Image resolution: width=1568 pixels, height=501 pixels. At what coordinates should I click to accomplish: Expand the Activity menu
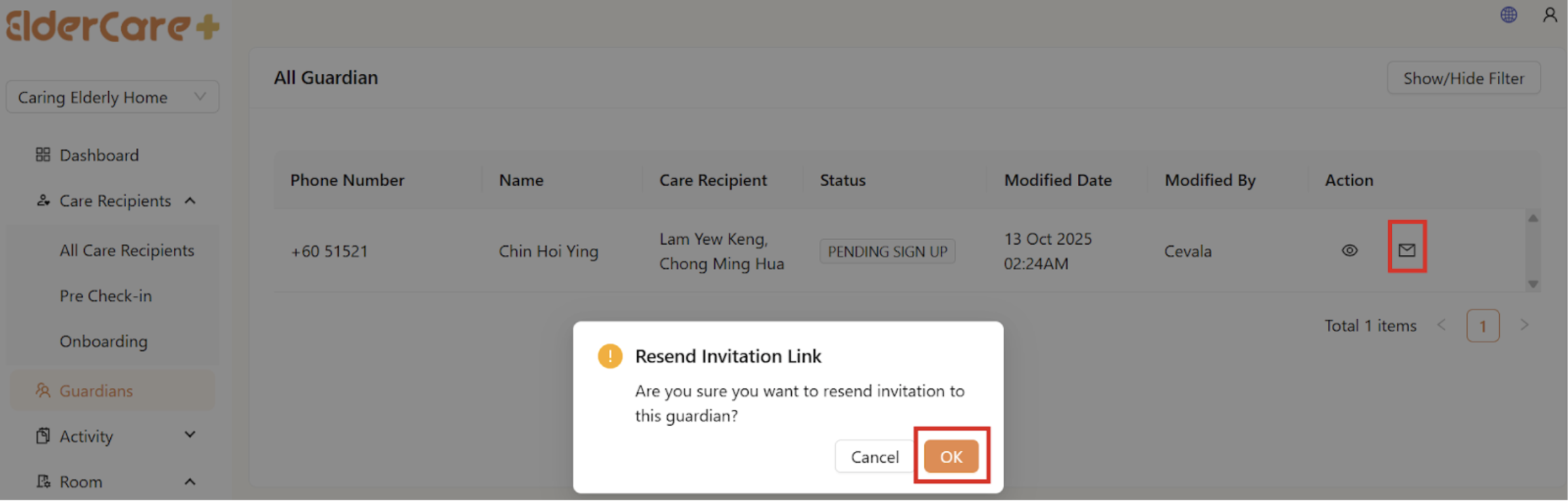tap(190, 435)
